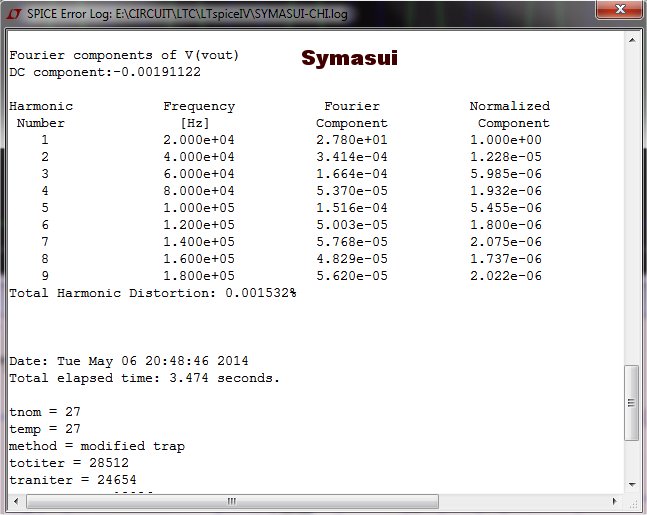Click Fourier component value 1.664e-04
The width and height of the screenshot is (647, 515).
[352, 174]
